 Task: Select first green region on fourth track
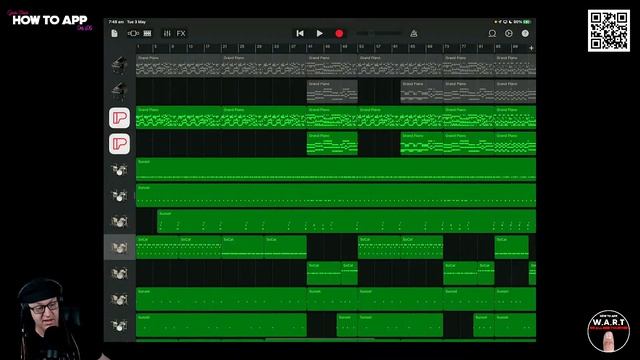click(332, 143)
